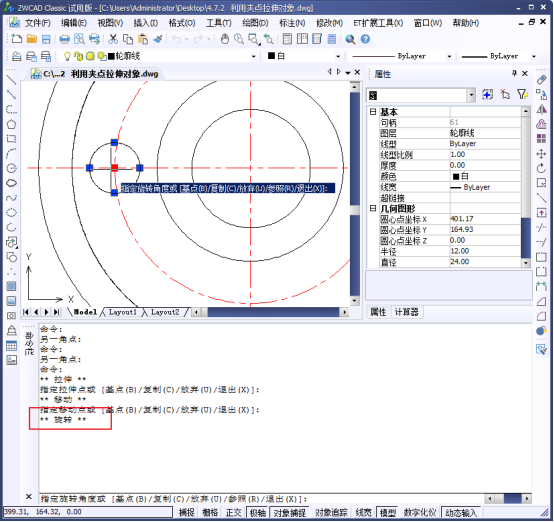Image resolution: width=554 pixels, height=522 pixels.
Task: Click the Save diskette icon
Action: [46, 39]
